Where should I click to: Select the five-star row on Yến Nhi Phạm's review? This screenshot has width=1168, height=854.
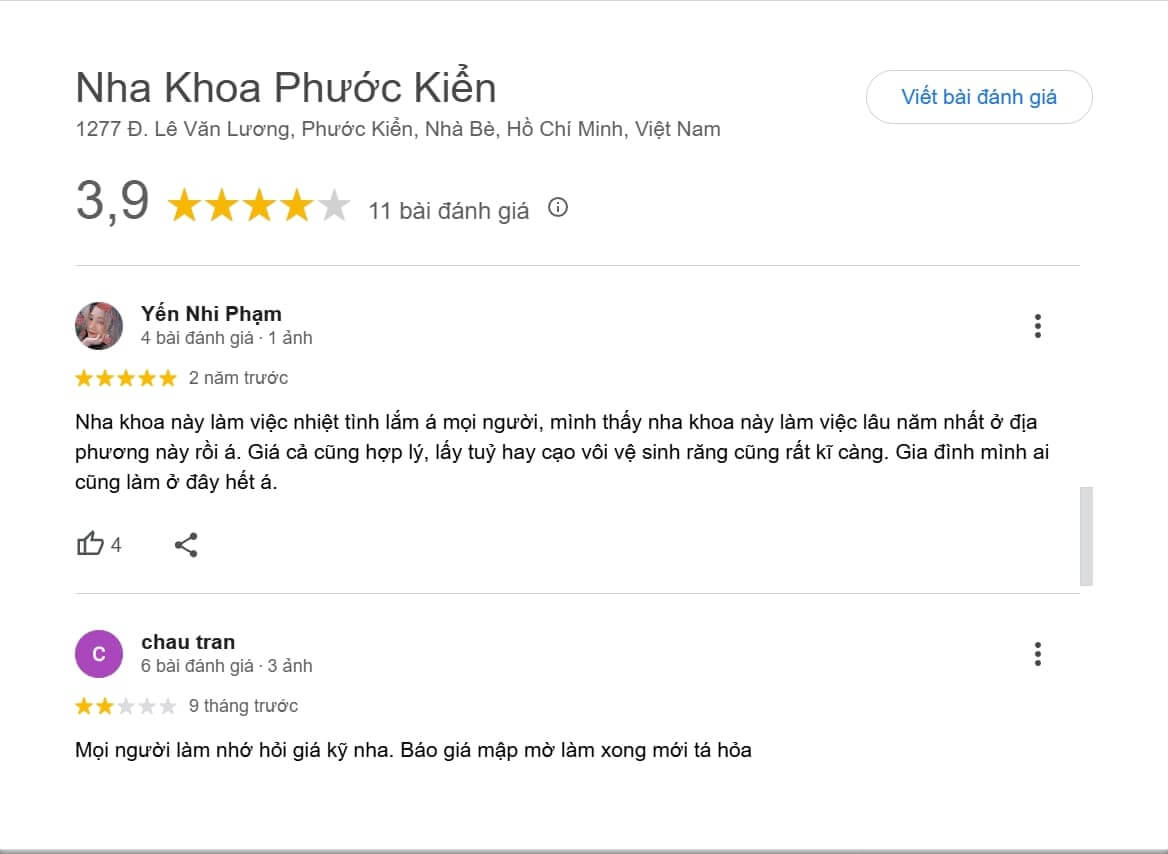point(125,378)
